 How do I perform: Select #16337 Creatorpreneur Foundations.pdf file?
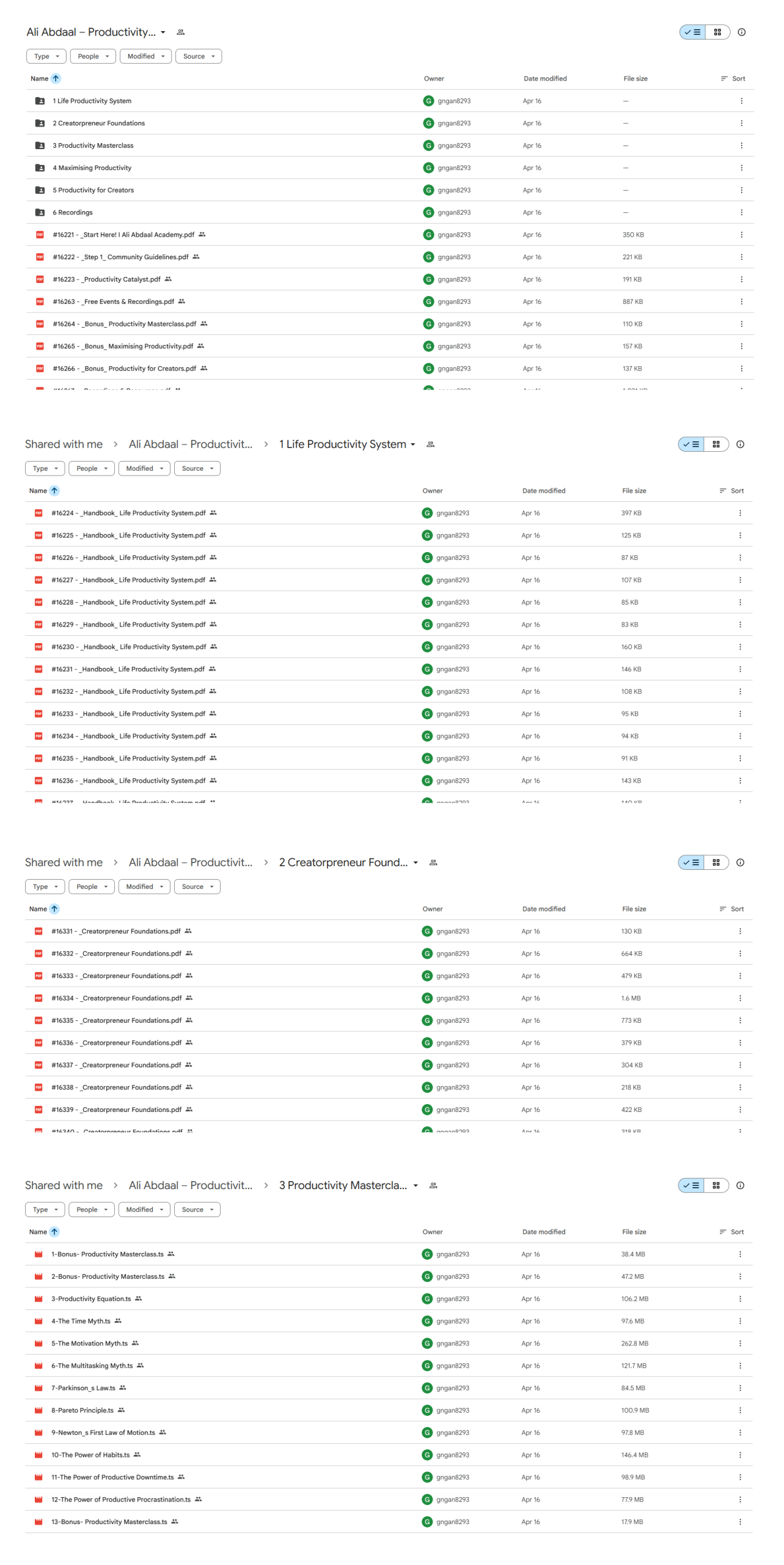click(x=389, y=1064)
